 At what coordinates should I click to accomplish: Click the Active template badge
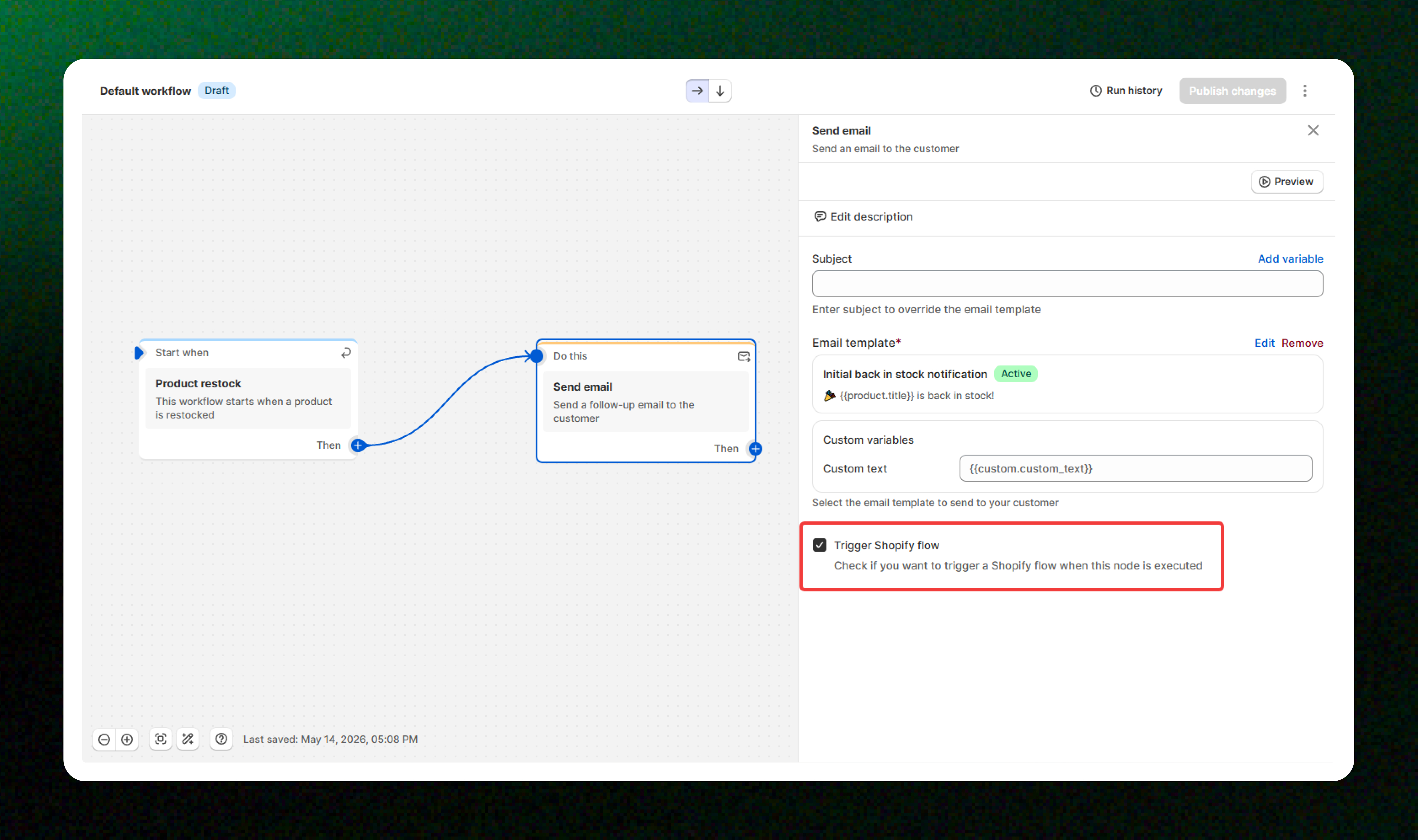(x=1016, y=374)
